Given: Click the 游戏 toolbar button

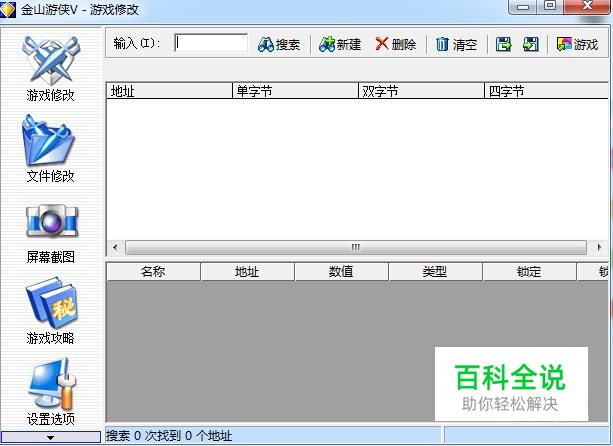Looking at the screenshot, I should point(577,44).
